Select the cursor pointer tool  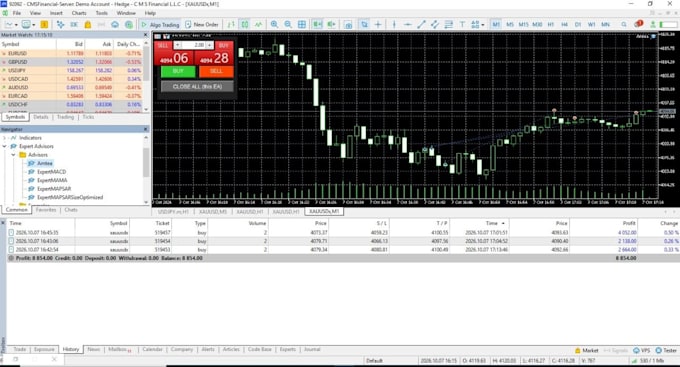pyautogui.click(x=364, y=25)
